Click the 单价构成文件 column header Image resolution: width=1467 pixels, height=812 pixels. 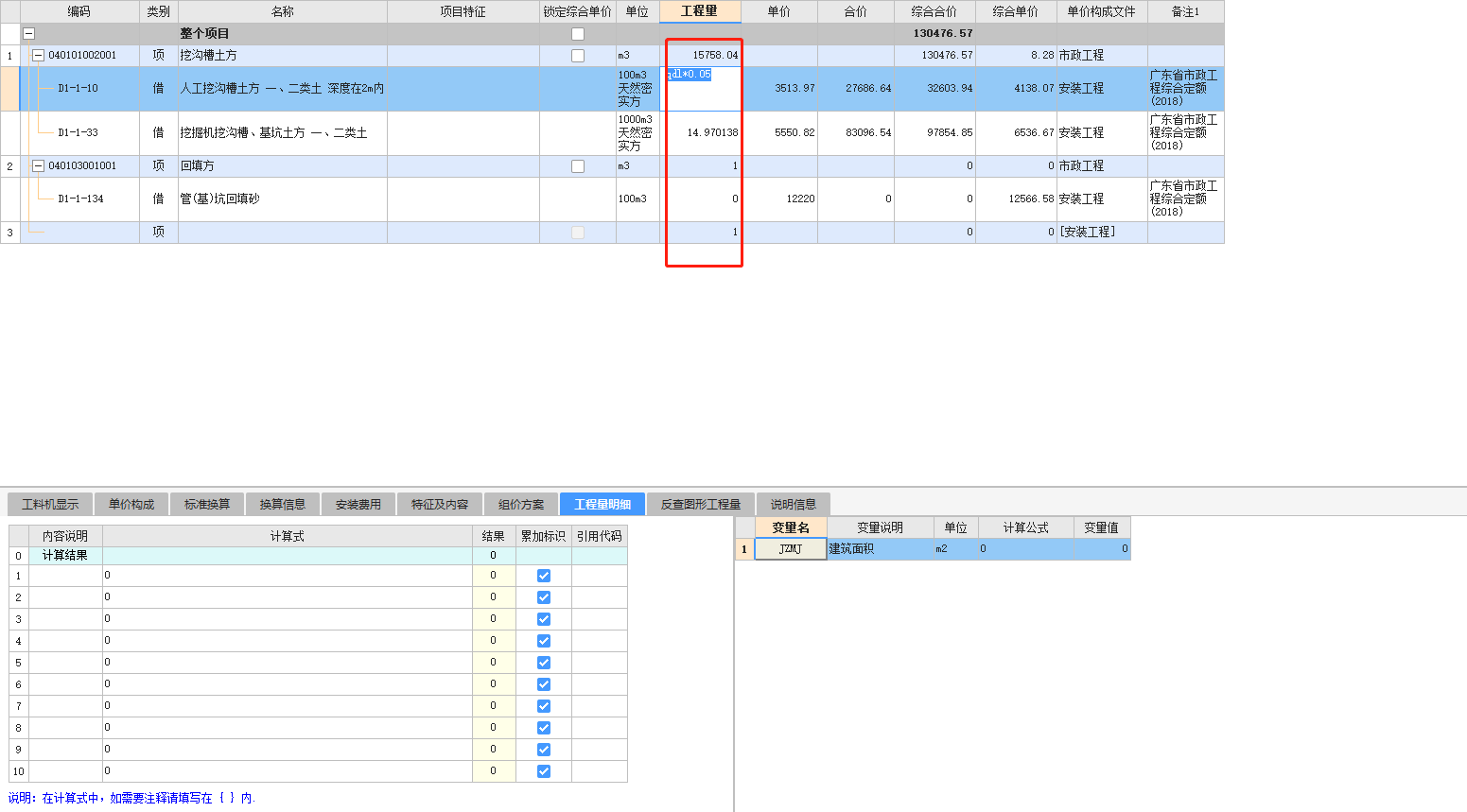(x=1102, y=11)
